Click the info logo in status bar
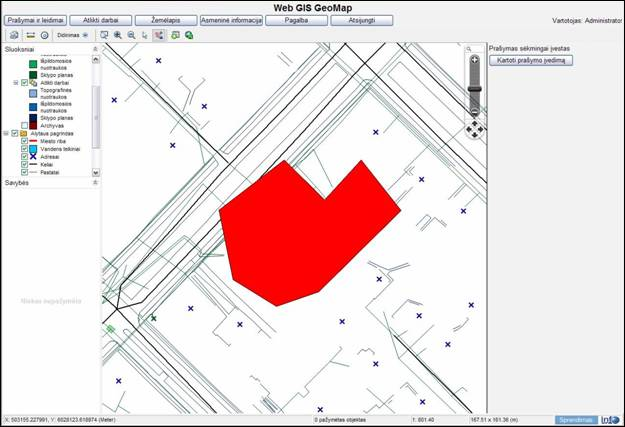The image size is (625, 427). (610, 420)
